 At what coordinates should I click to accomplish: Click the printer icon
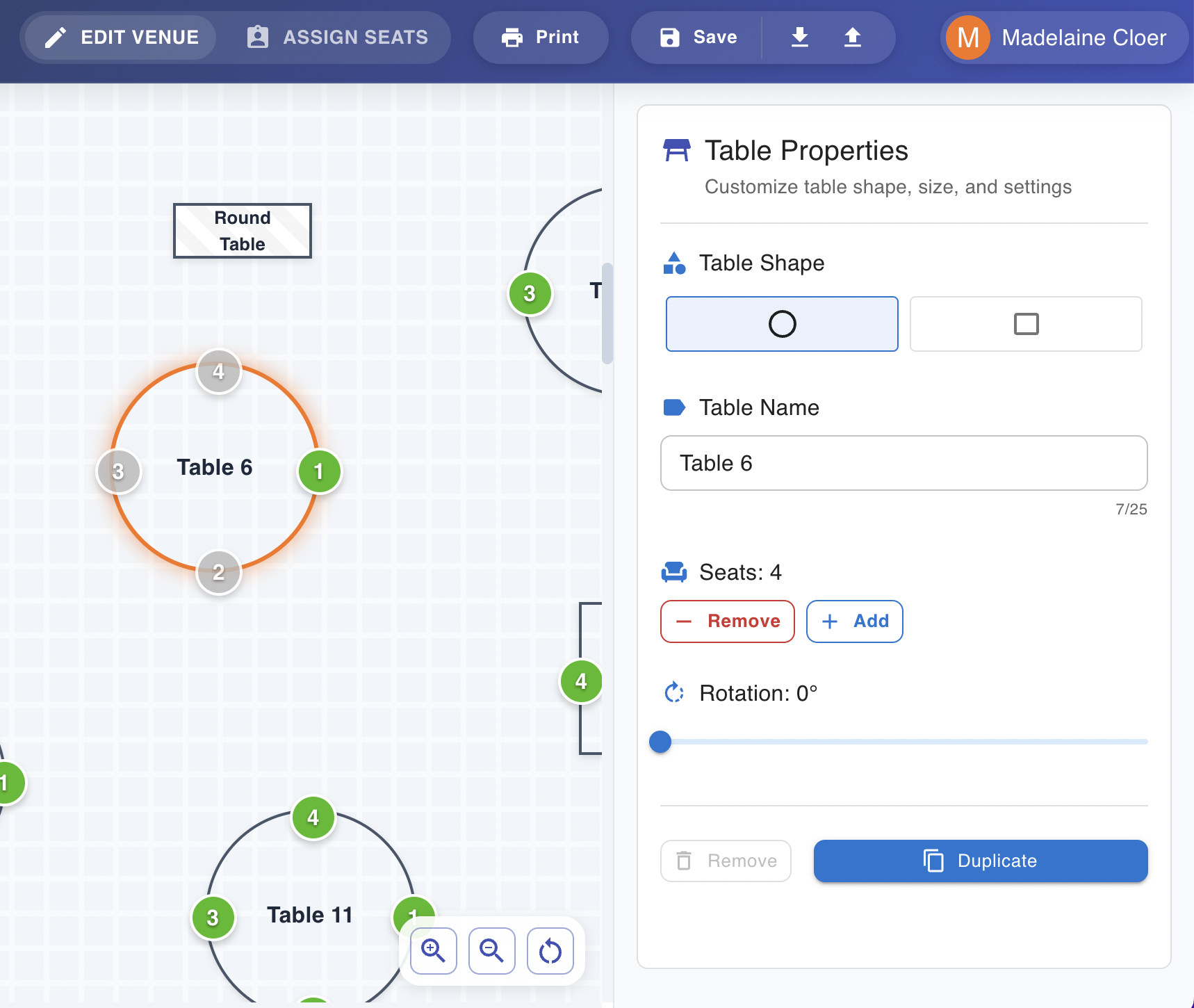(x=512, y=38)
